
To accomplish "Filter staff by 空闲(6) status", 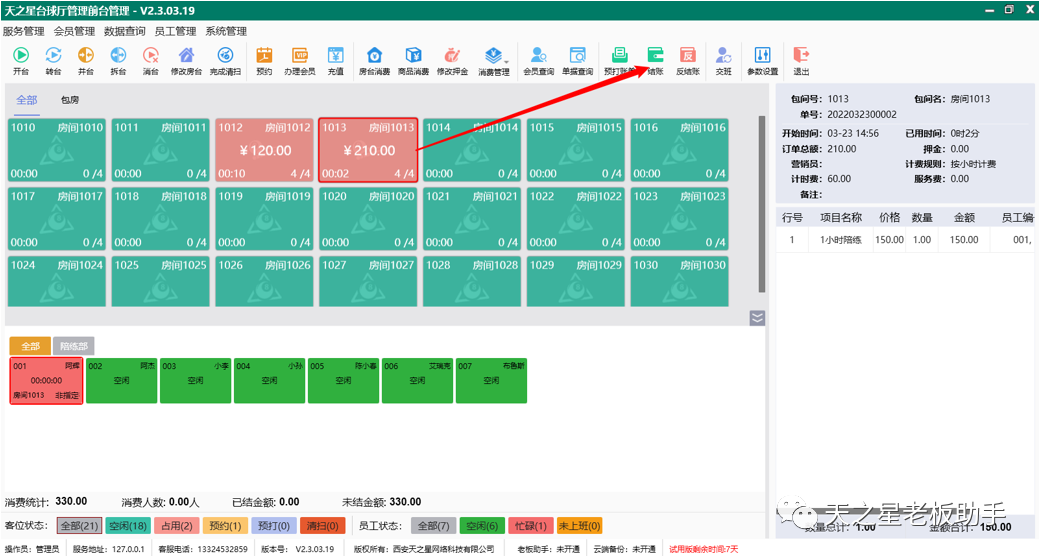I will pyautogui.click(x=482, y=526).
